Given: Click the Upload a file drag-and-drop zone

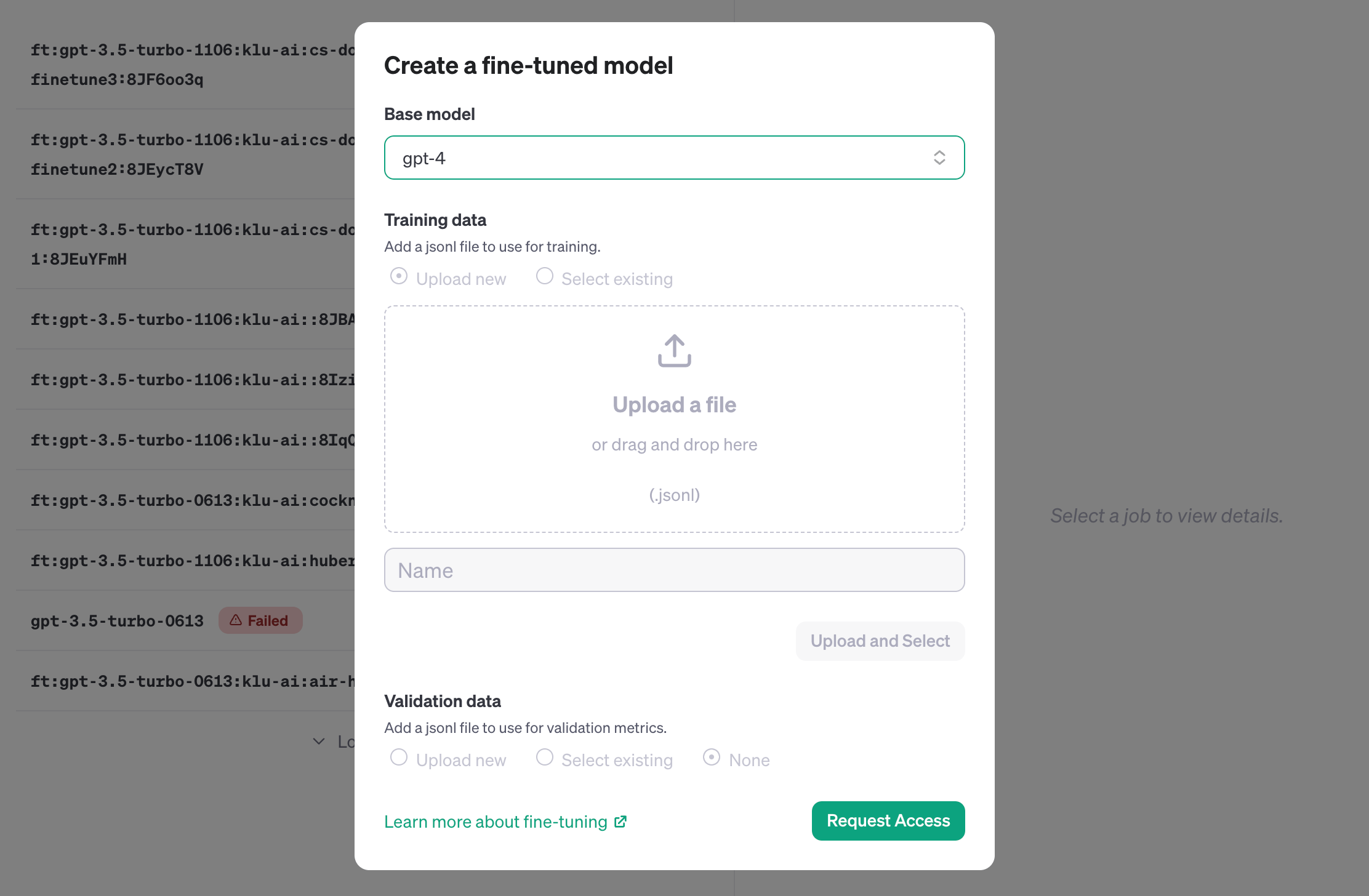Looking at the screenshot, I should 674,419.
